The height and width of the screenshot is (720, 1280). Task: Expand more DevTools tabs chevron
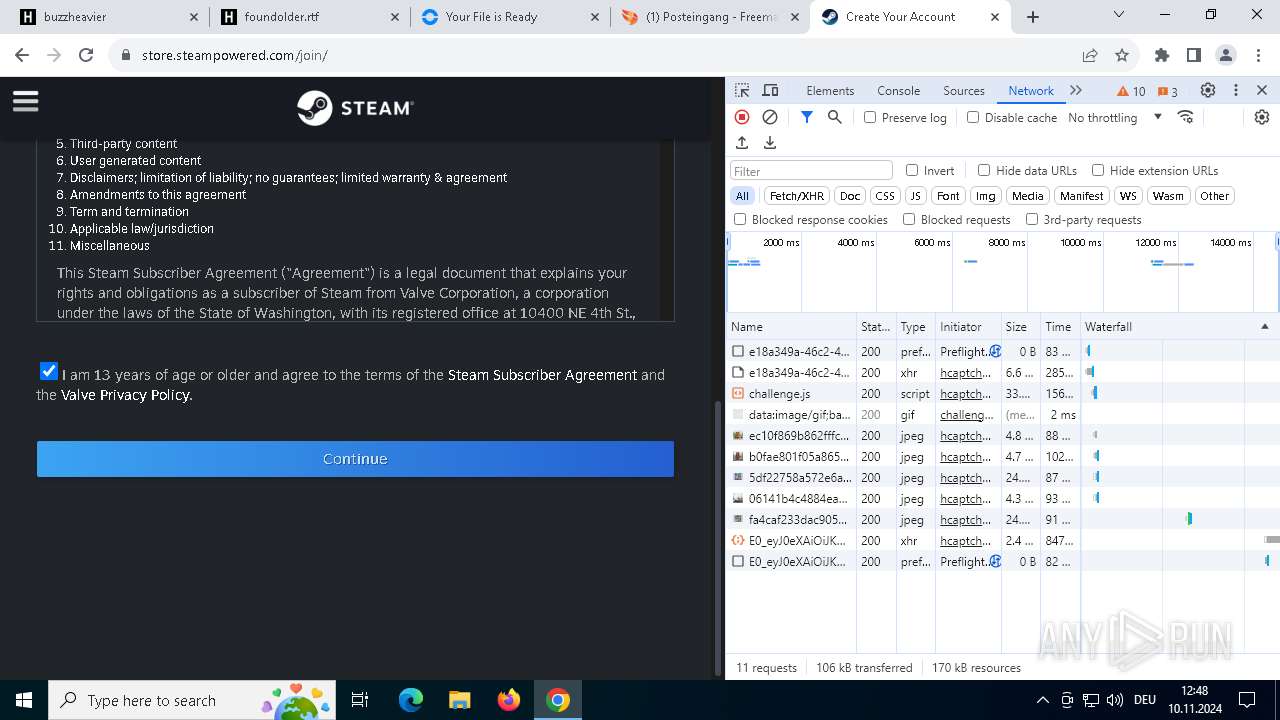coord(1076,90)
